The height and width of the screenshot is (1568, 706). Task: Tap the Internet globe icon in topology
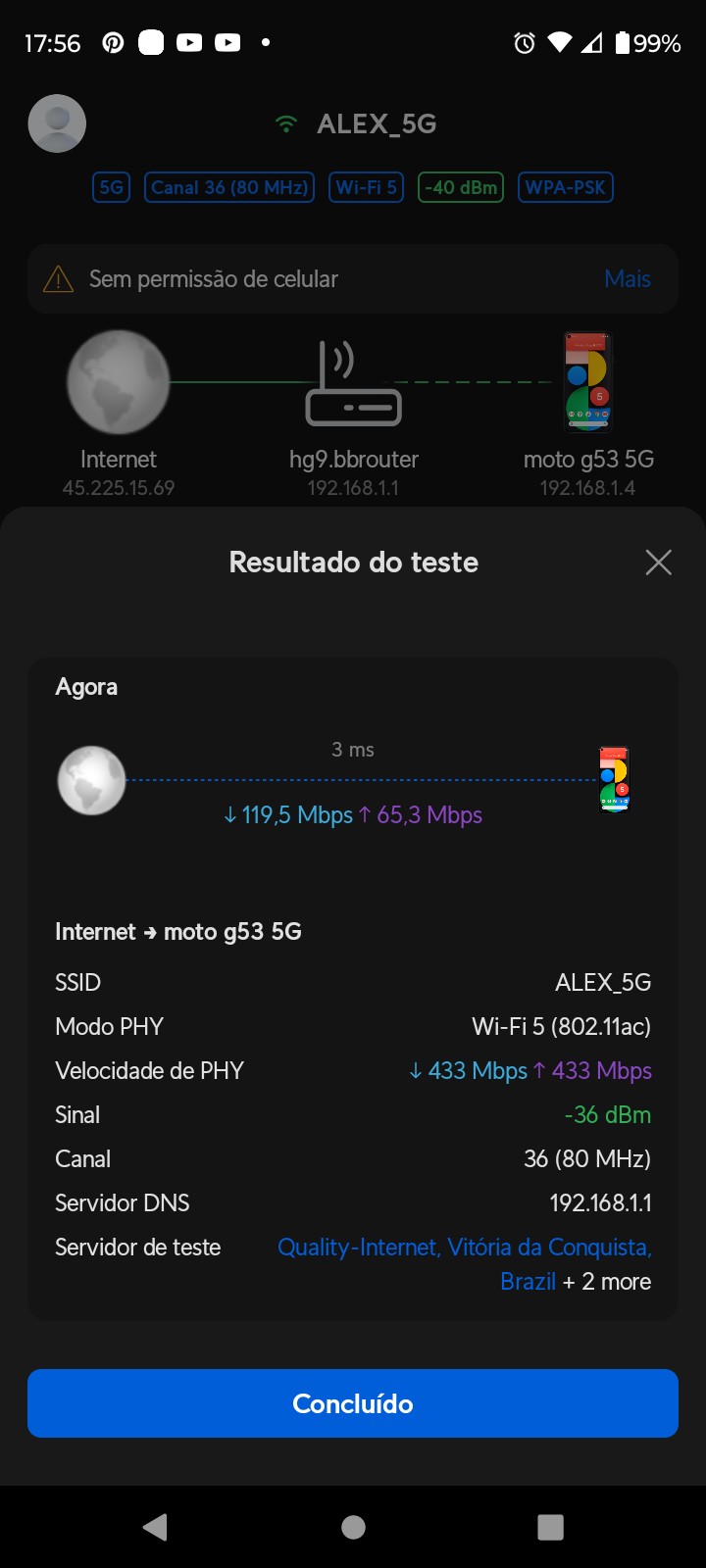tap(118, 382)
